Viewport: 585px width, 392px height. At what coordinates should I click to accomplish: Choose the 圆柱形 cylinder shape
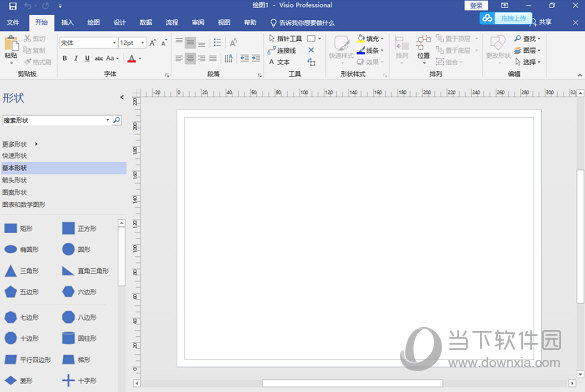point(79,338)
